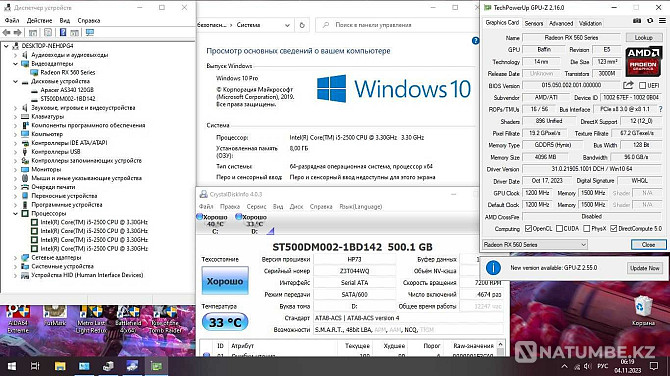This screenshot has width=670, height=376.
Task: Collapse the DESKTOP-NEH0PG4 root node
Action: [6, 46]
